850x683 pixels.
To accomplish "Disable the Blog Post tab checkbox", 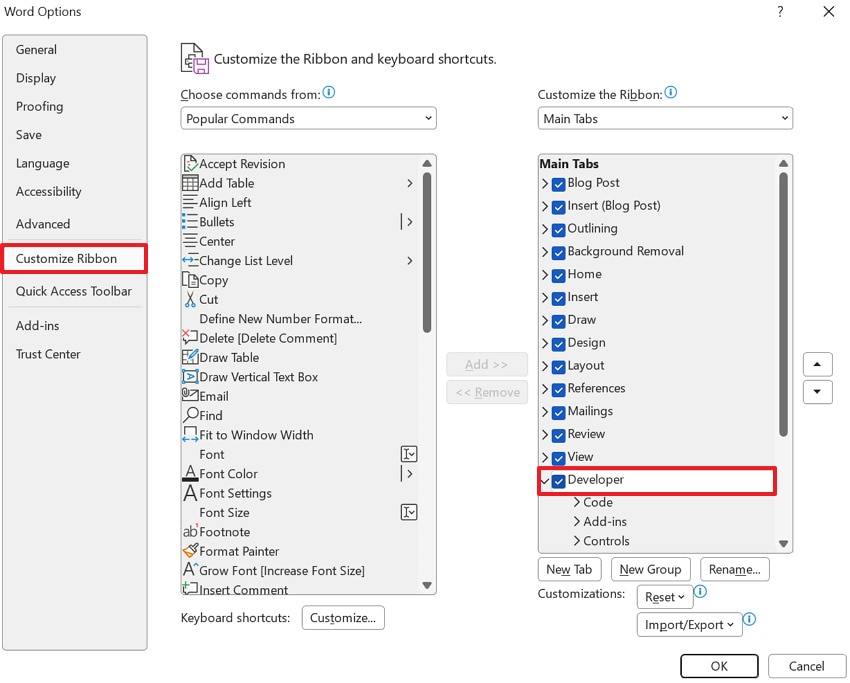I will pos(557,183).
